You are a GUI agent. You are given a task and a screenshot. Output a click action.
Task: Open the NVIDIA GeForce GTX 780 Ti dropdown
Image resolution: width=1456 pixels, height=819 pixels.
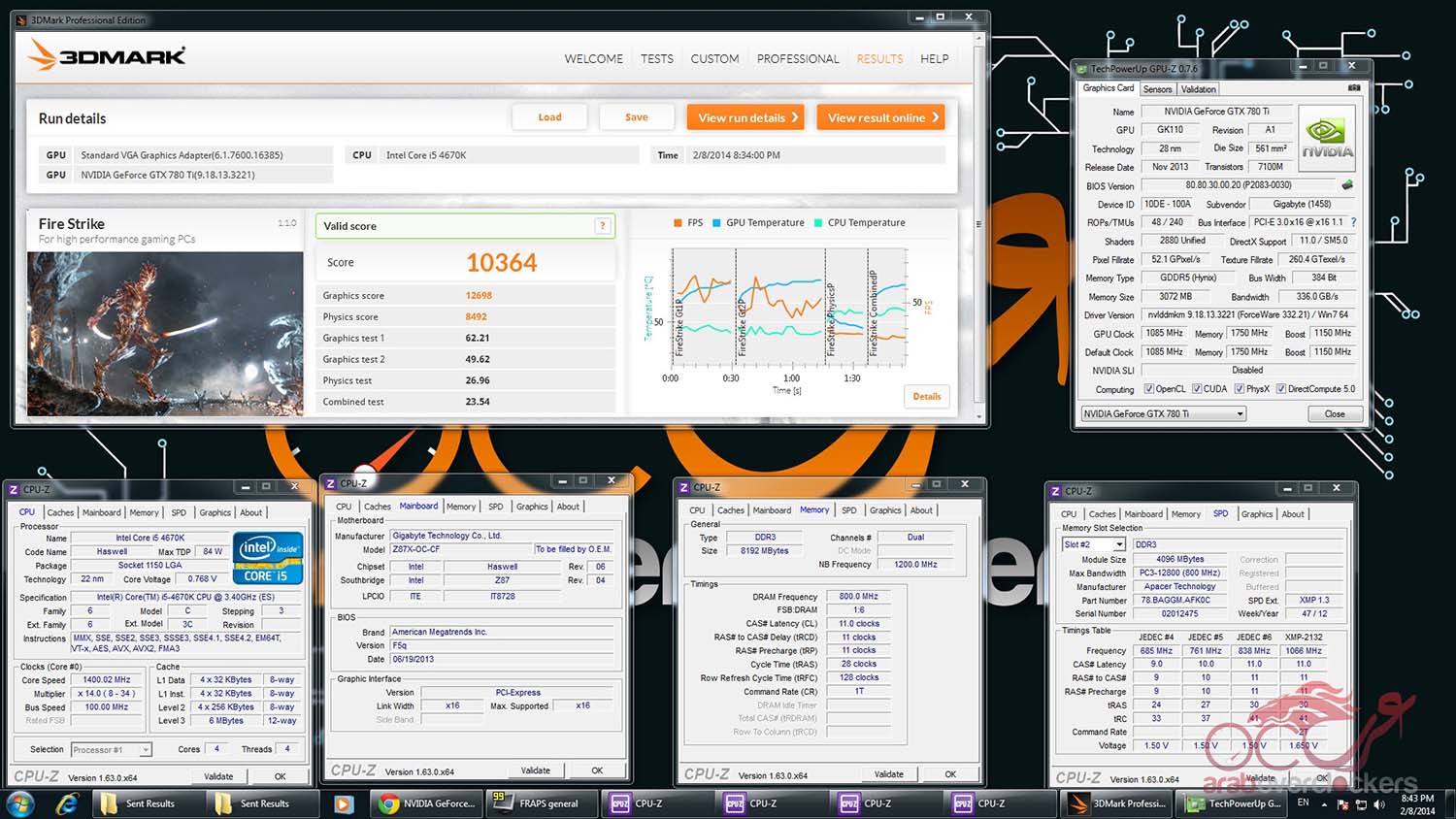(1163, 414)
